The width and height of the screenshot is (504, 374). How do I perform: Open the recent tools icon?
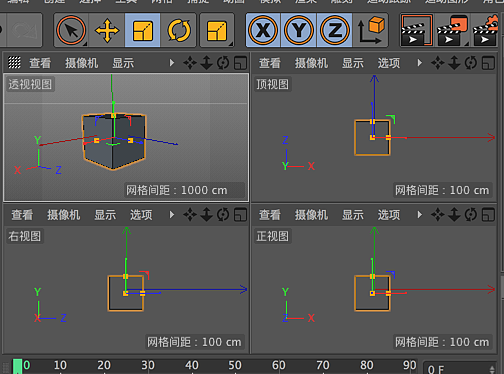click(217, 30)
